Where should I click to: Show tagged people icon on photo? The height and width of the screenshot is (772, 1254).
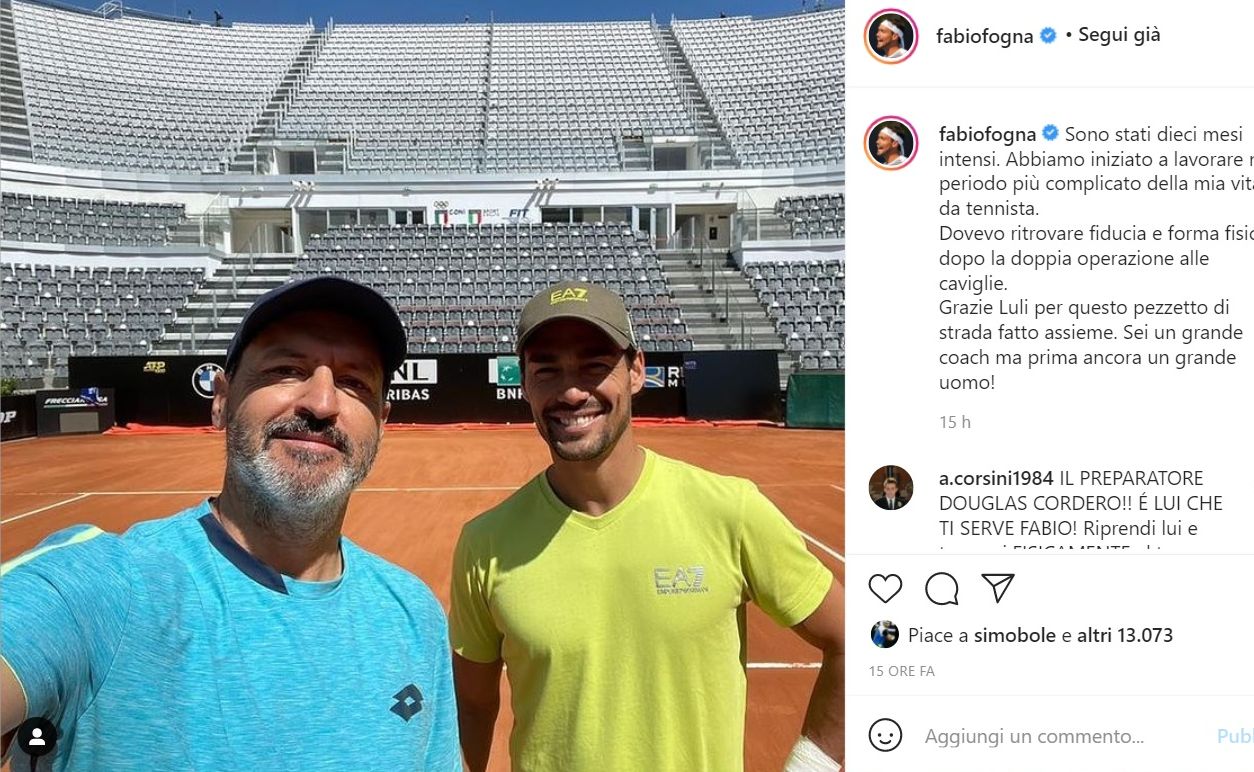point(37,737)
